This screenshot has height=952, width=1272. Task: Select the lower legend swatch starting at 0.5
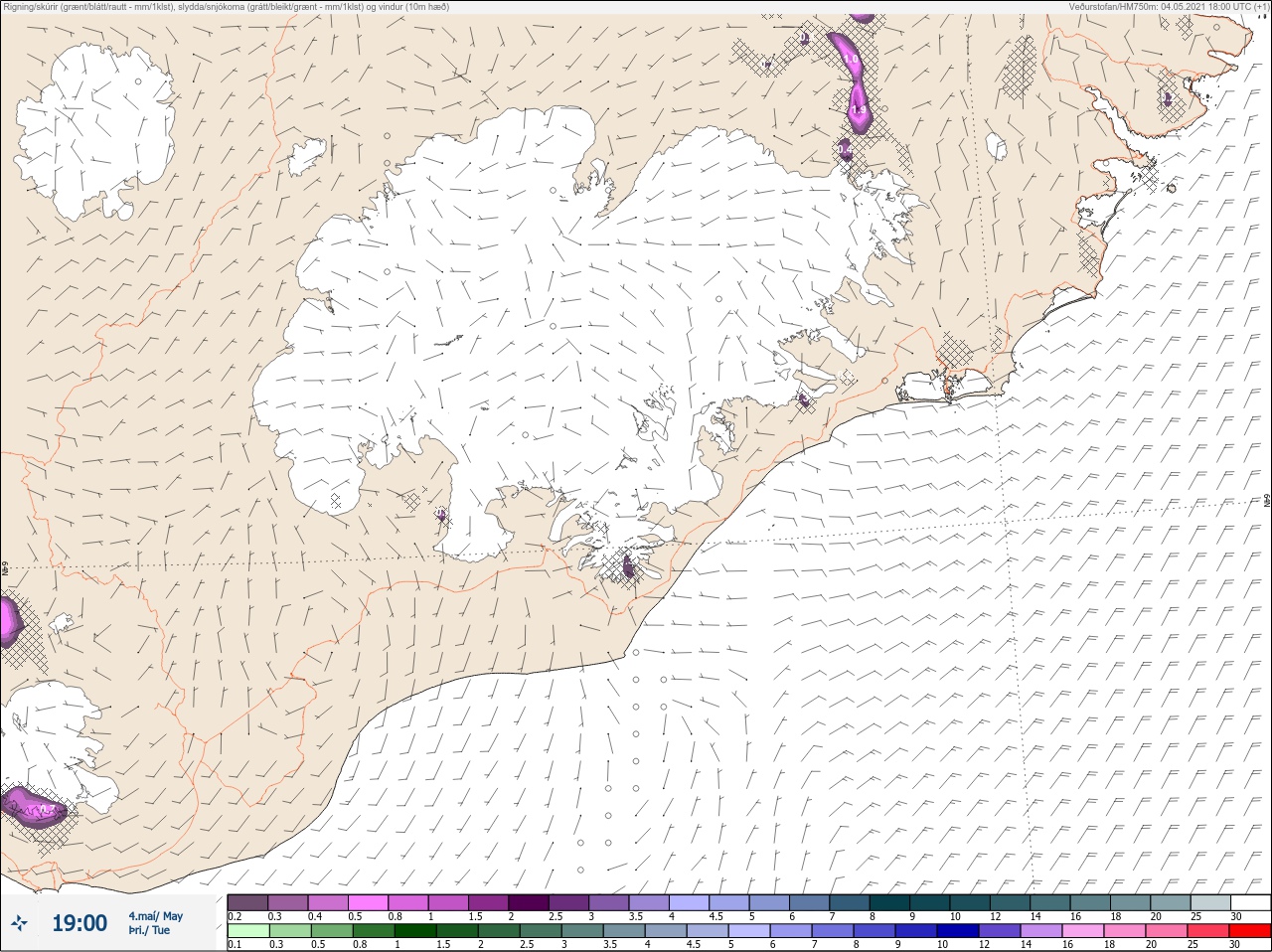332,931
